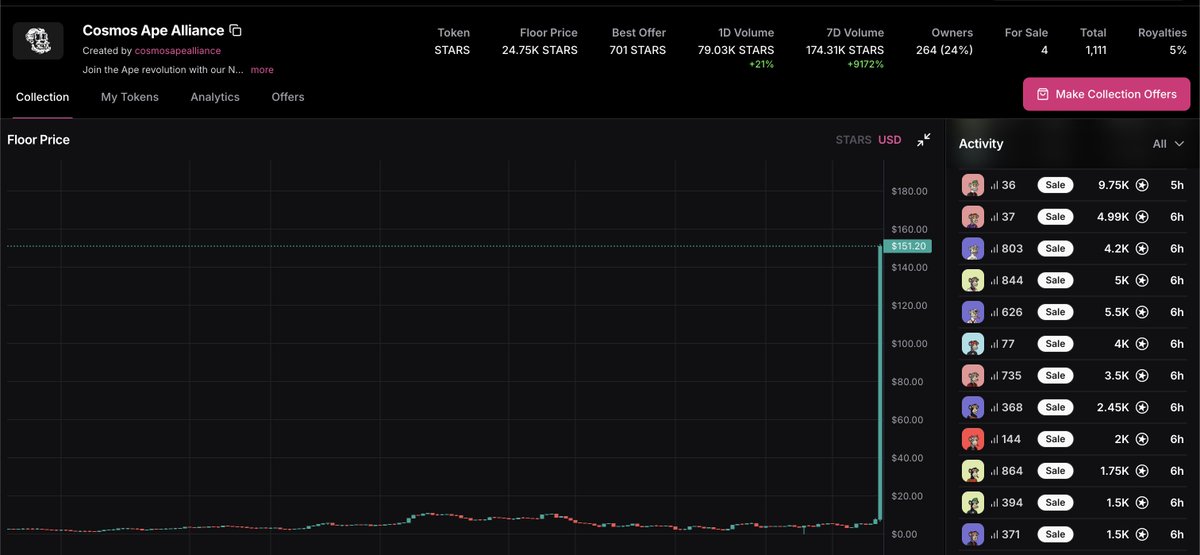Switch chart currency to USD
The height and width of the screenshot is (555, 1200).
click(x=889, y=140)
